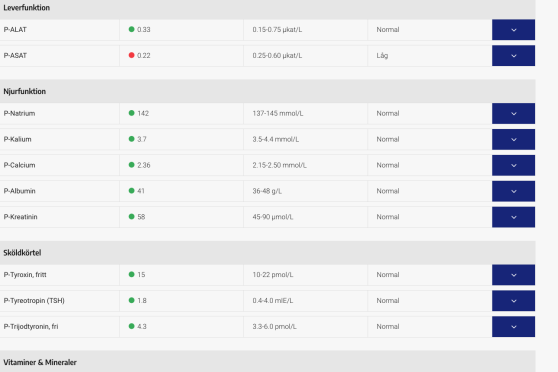
Task: Open P-Tyroxin, fritt details chevron
Action: pyautogui.click(x=513, y=275)
